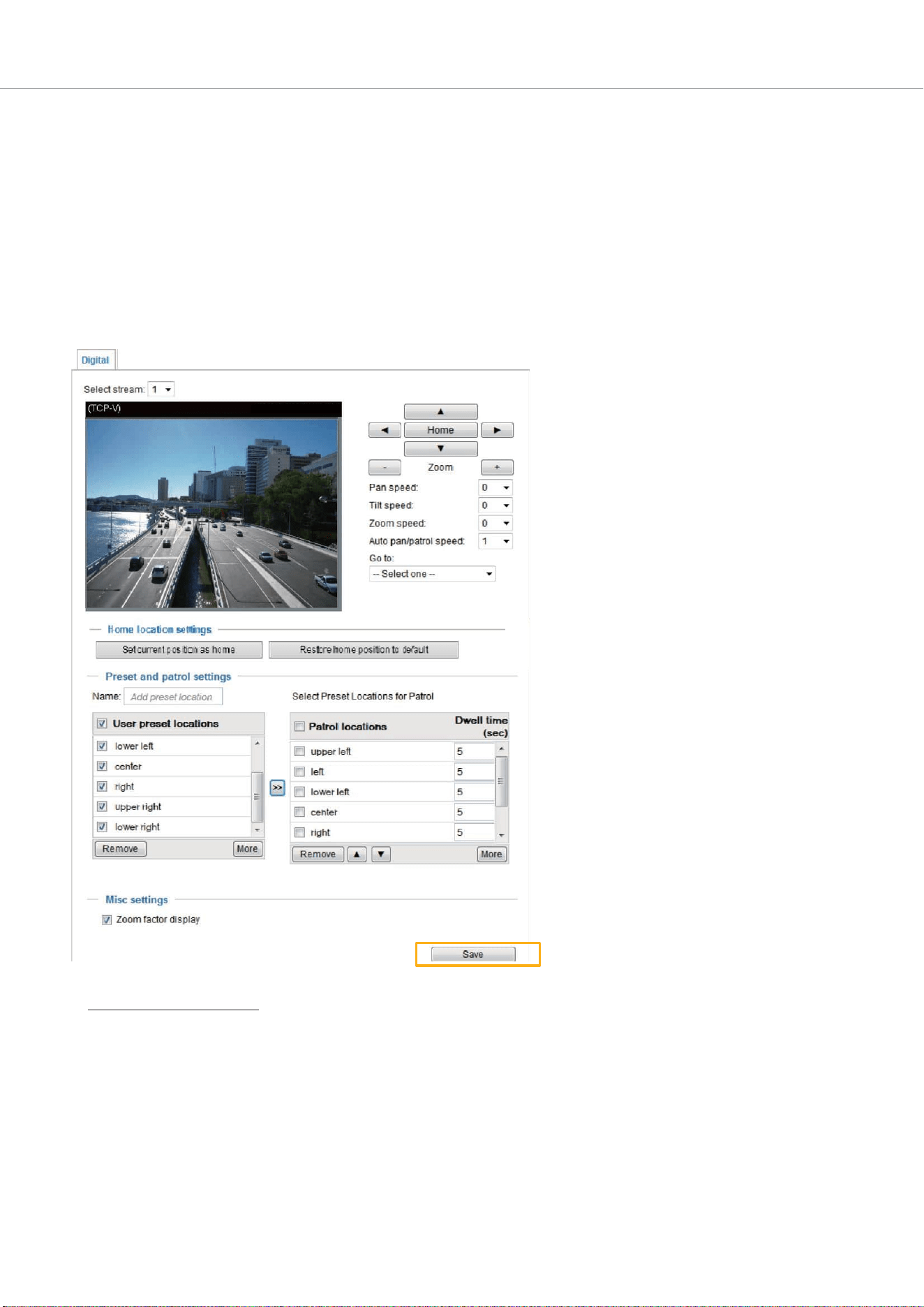Check the left patrol location checkbox

[x=299, y=771]
